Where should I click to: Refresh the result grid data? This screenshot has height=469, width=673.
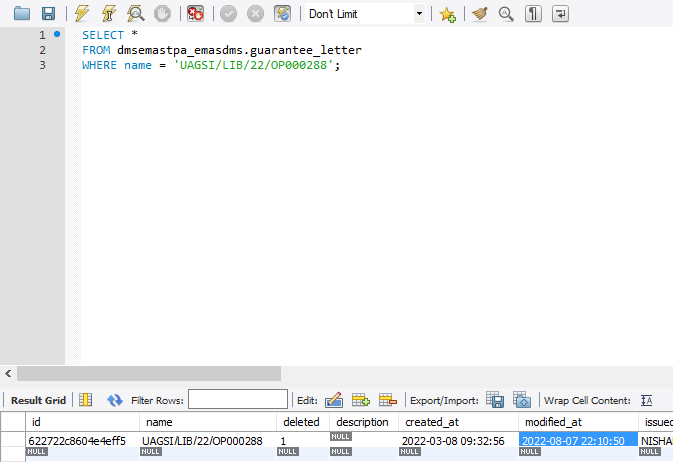pyautogui.click(x=114, y=400)
